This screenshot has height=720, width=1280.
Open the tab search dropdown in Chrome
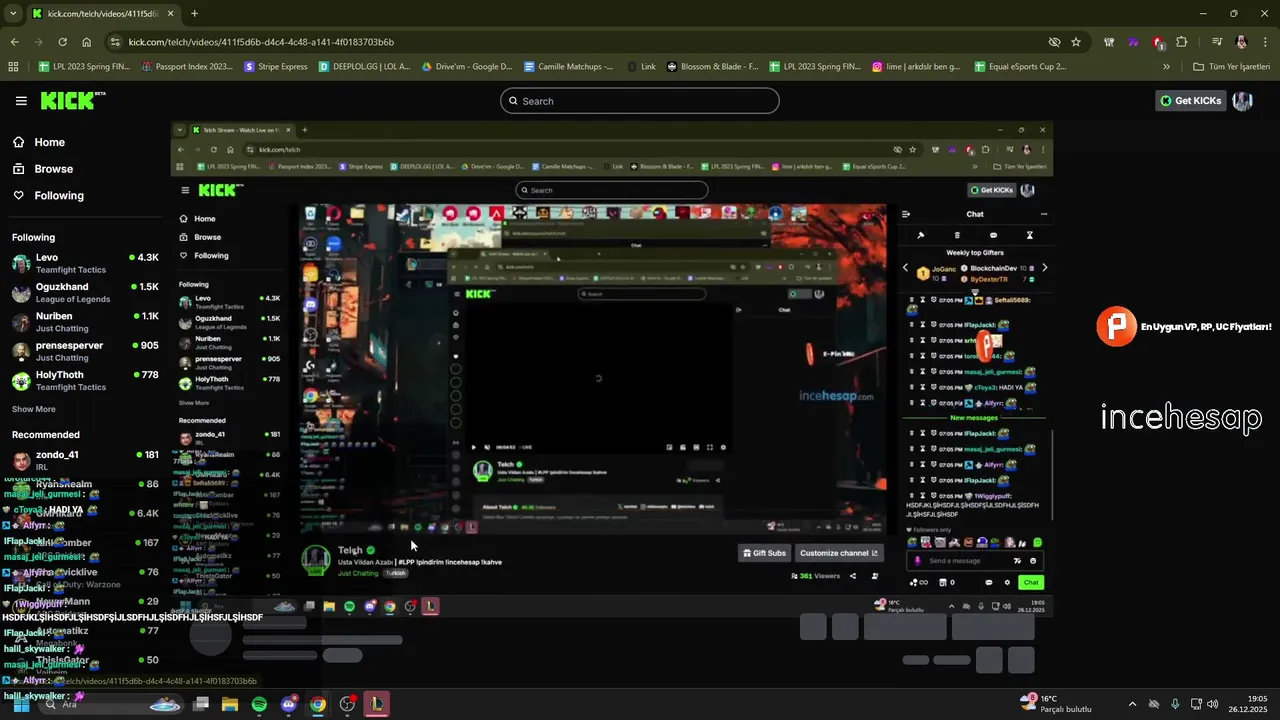pyautogui.click(x=13, y=13)
